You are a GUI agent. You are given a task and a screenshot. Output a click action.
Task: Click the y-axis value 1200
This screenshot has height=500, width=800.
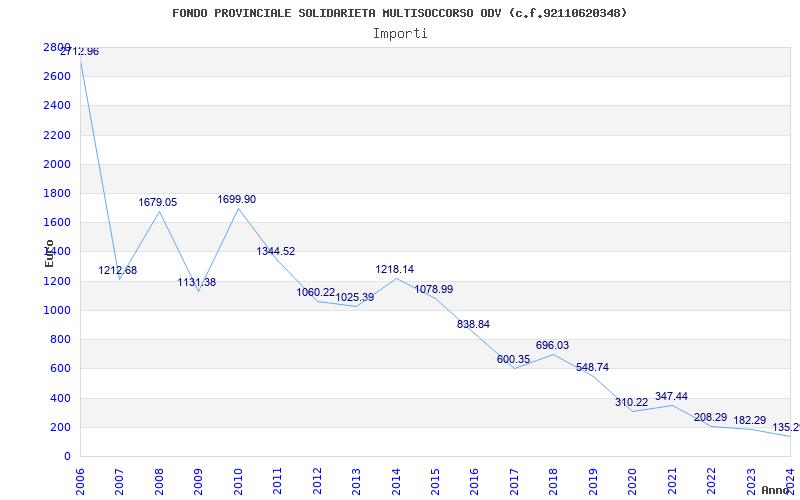click(x=57, y=281)
